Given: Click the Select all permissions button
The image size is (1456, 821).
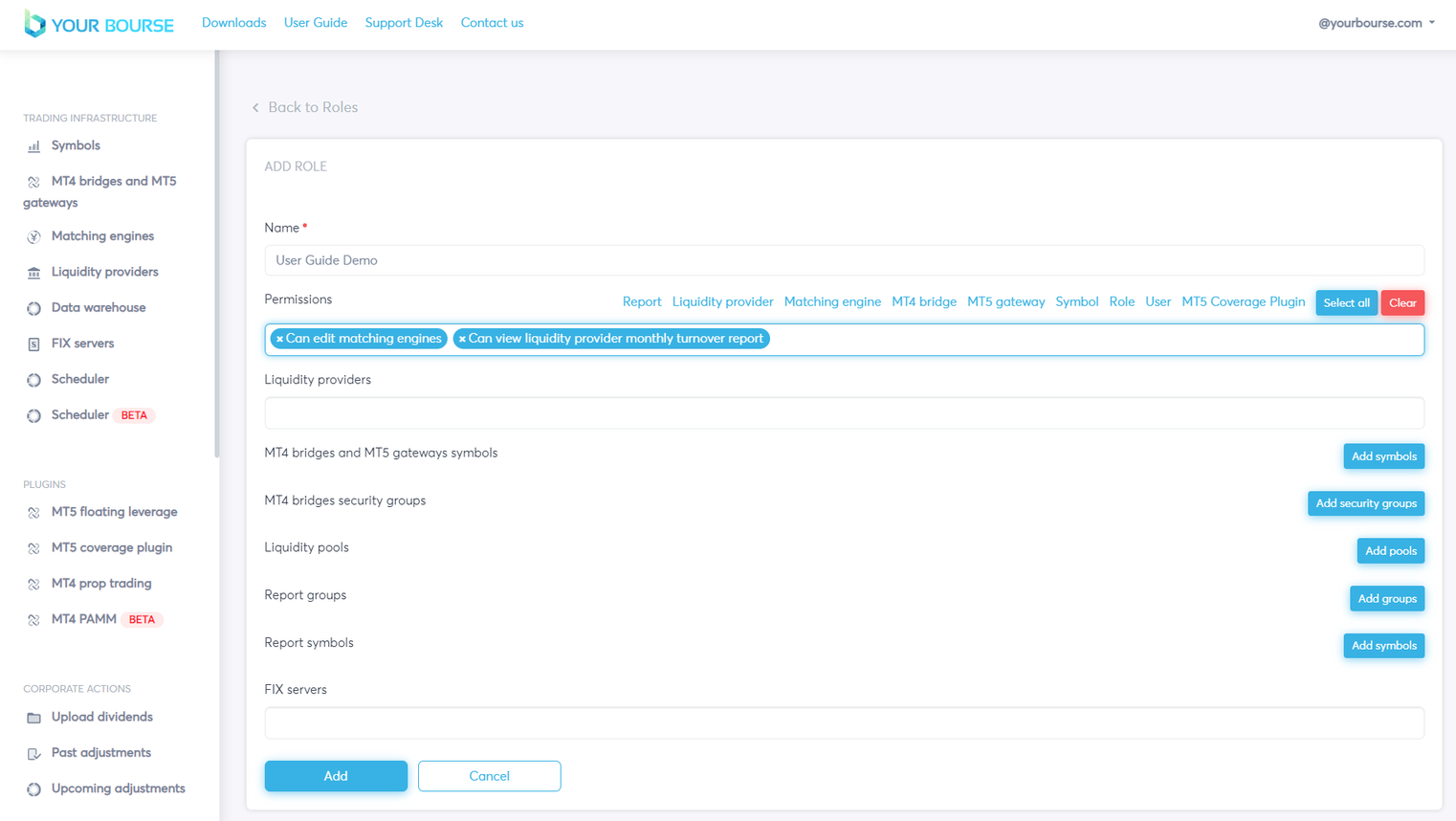Looking at the screenshot, I should tap(1346, 302).
